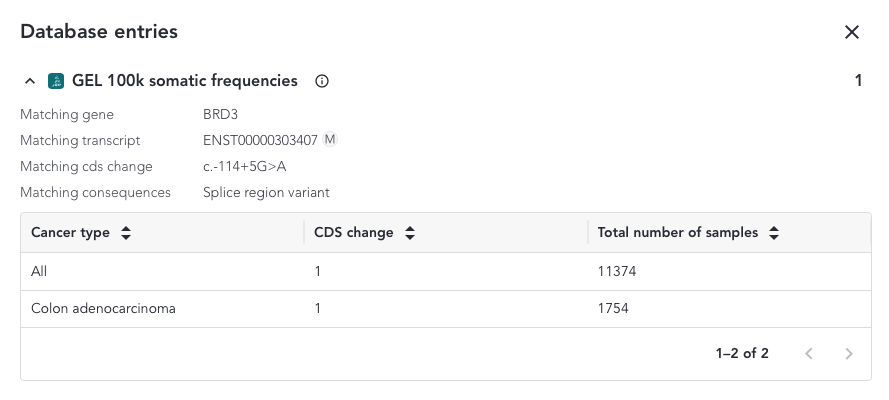The width and height of the screenshot is (889, 400).
Task: Close the Database entries dialog
Action: 852,32
